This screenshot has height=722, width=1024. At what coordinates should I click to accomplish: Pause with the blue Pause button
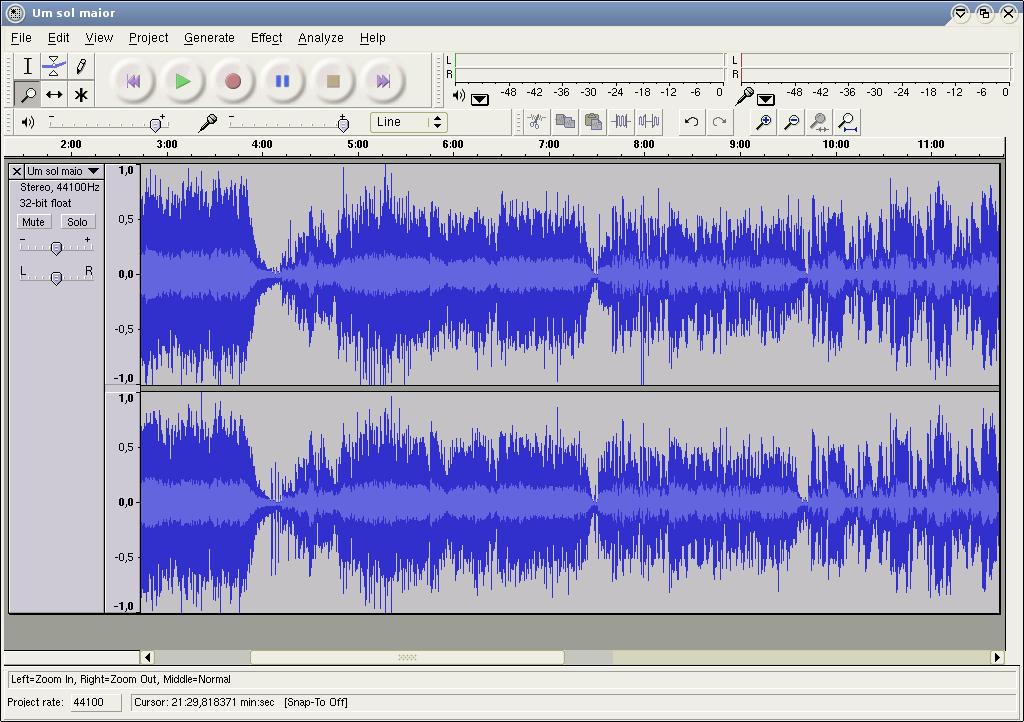pos(283,81)
